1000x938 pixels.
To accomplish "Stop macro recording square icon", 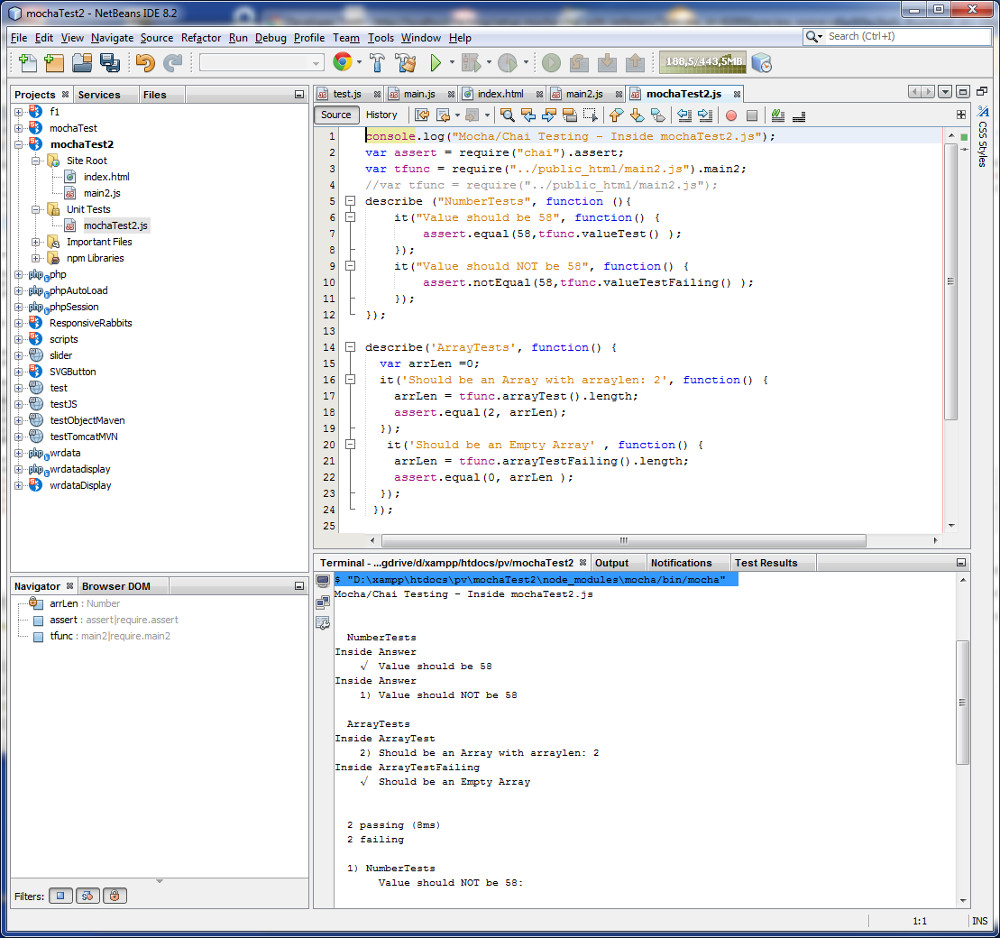I will [x=752, y=115].
